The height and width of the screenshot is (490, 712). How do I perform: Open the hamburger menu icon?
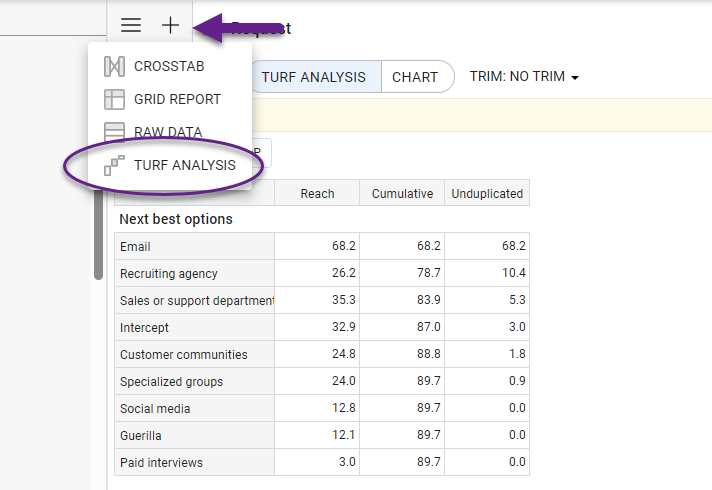tap(131, 25)
